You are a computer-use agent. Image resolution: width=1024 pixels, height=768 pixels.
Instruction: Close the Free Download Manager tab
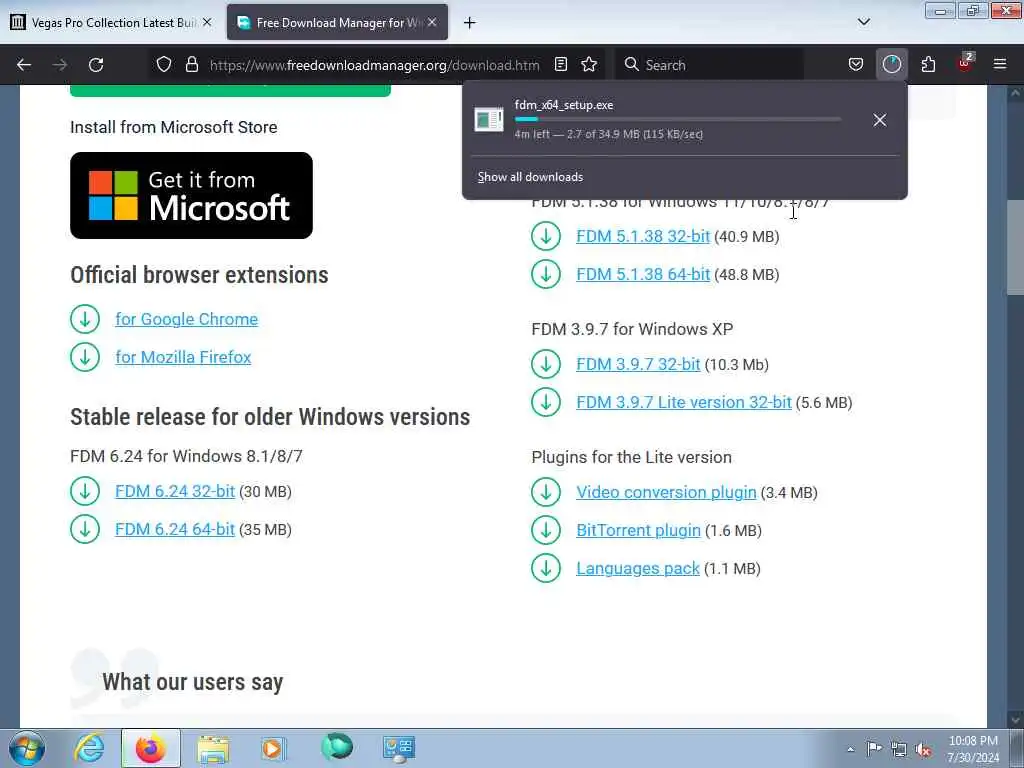tap(432, 22)
